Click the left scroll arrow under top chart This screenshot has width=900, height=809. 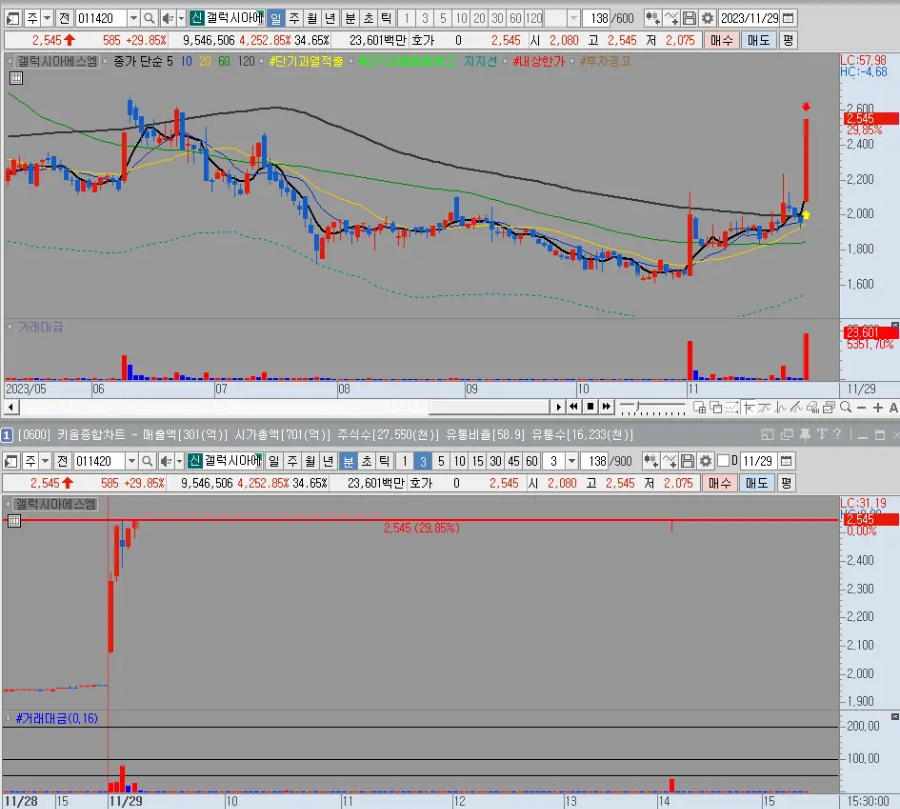click(x=11, y=408)
